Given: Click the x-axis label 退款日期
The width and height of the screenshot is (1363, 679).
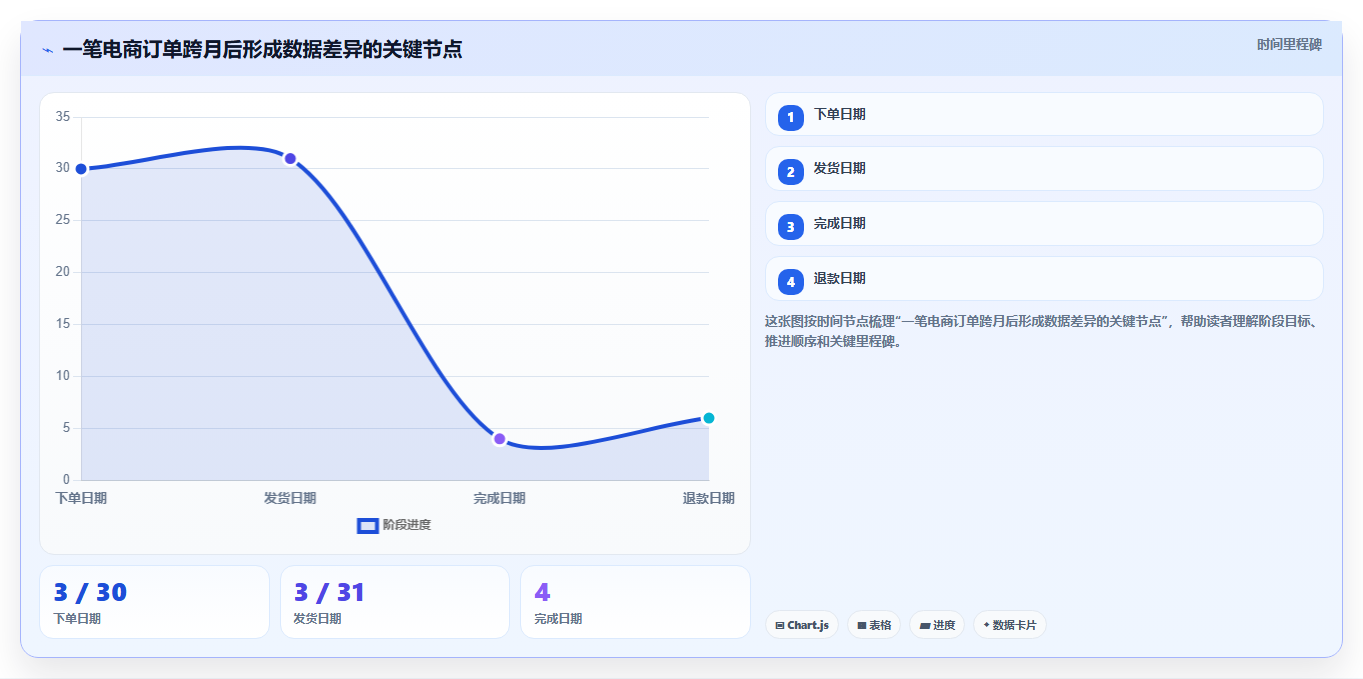Looking at the screenshot, I should click(x=709, y=498).
